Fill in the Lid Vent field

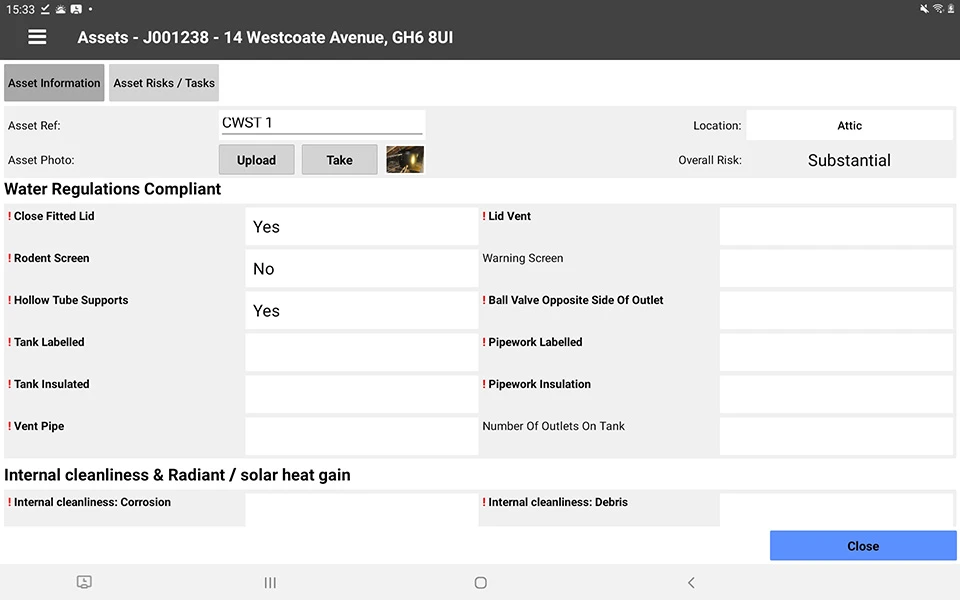tap(836, 225)
